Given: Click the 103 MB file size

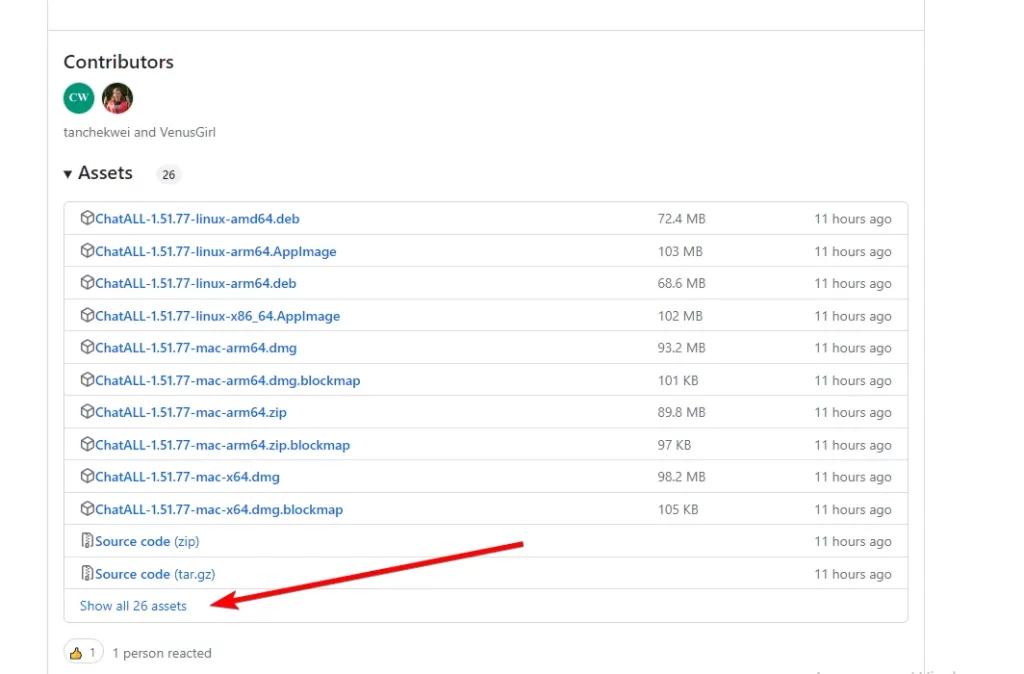Looking at the screenshot, I should 680,251.
